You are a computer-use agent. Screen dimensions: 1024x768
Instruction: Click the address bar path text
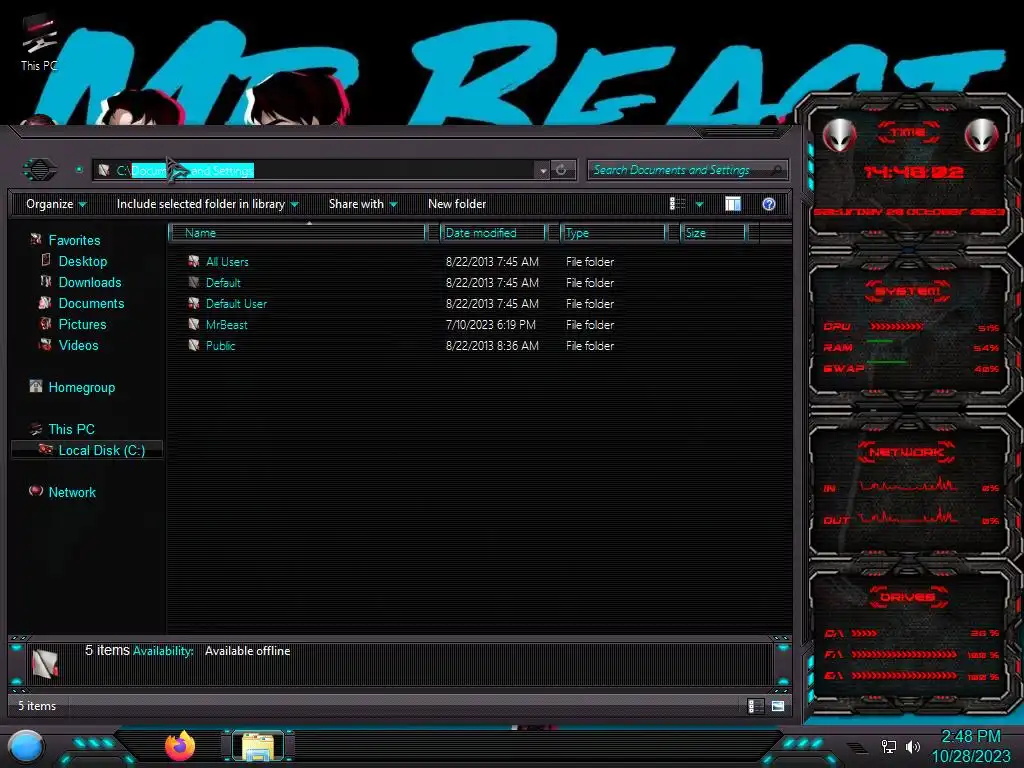(185, 170)
